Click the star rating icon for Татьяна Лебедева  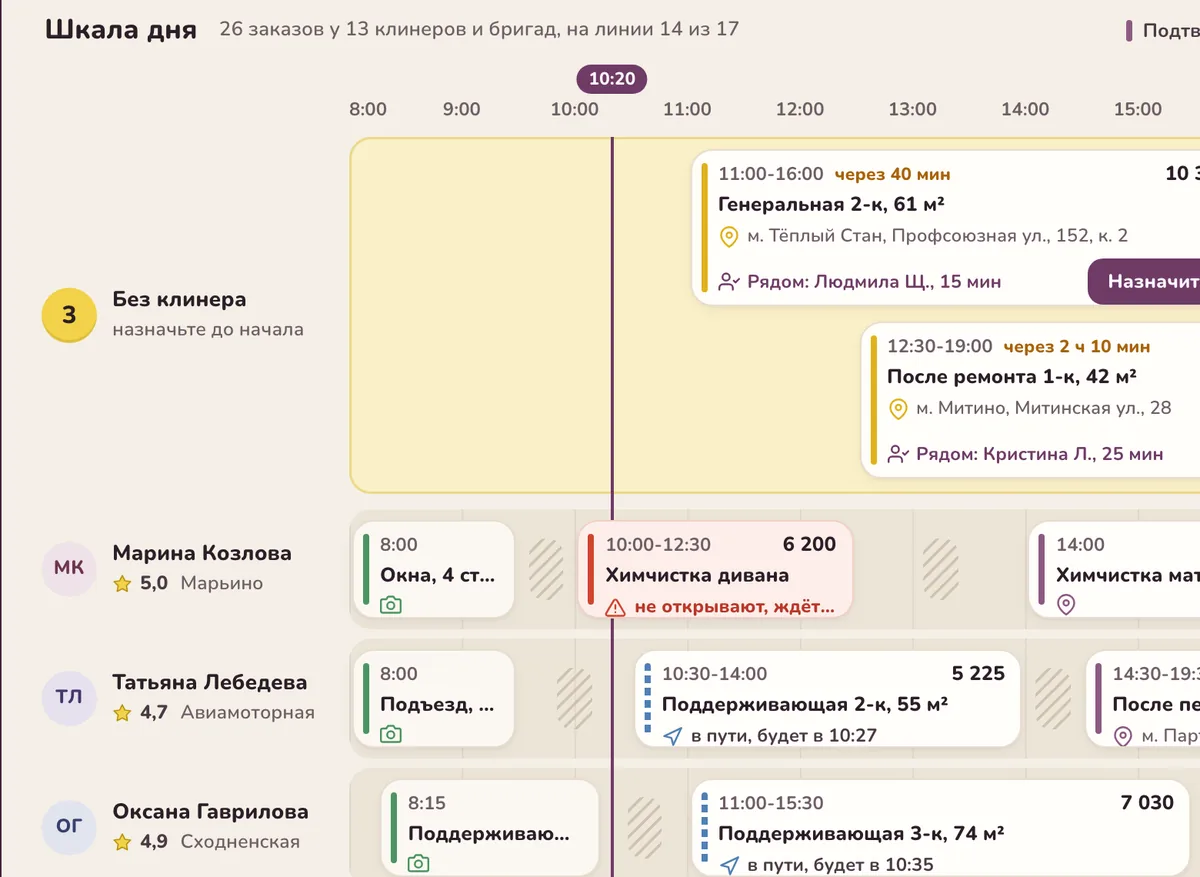coord(122,713)
